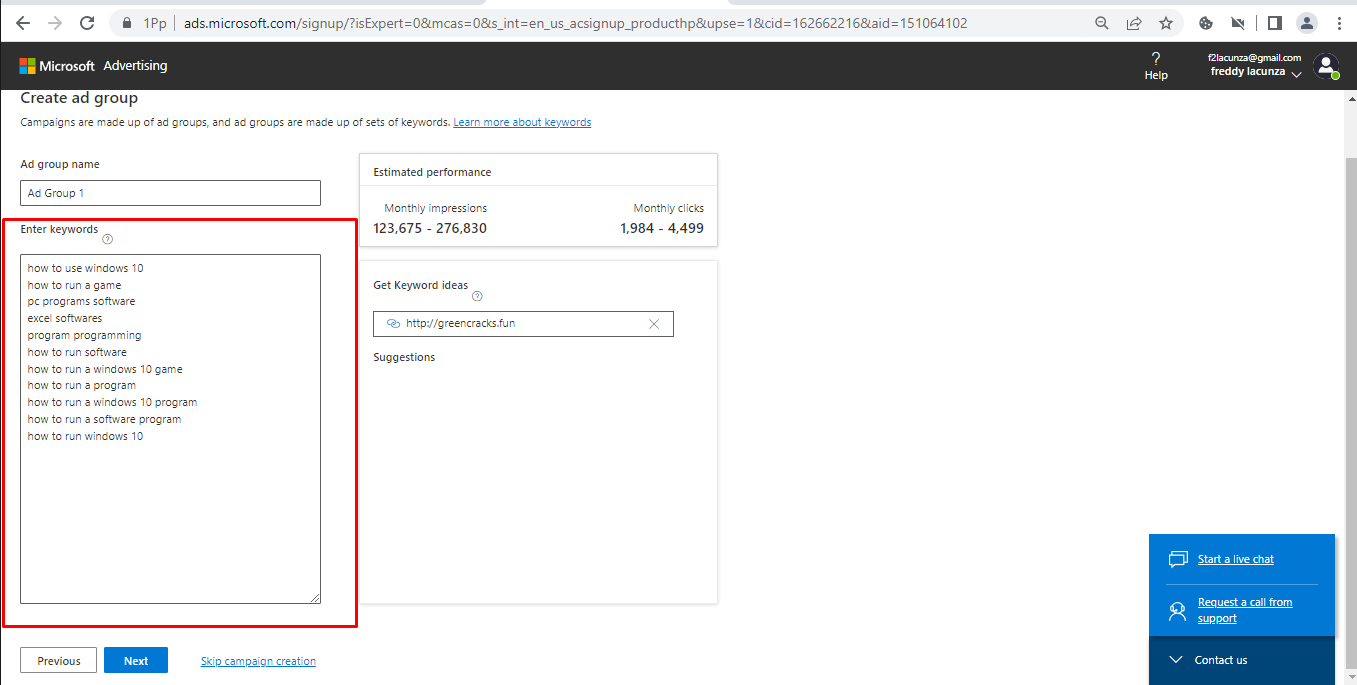Click the camera-blocked extension icon
This screenshot has height=685, width=1357.
point(1238,23)
